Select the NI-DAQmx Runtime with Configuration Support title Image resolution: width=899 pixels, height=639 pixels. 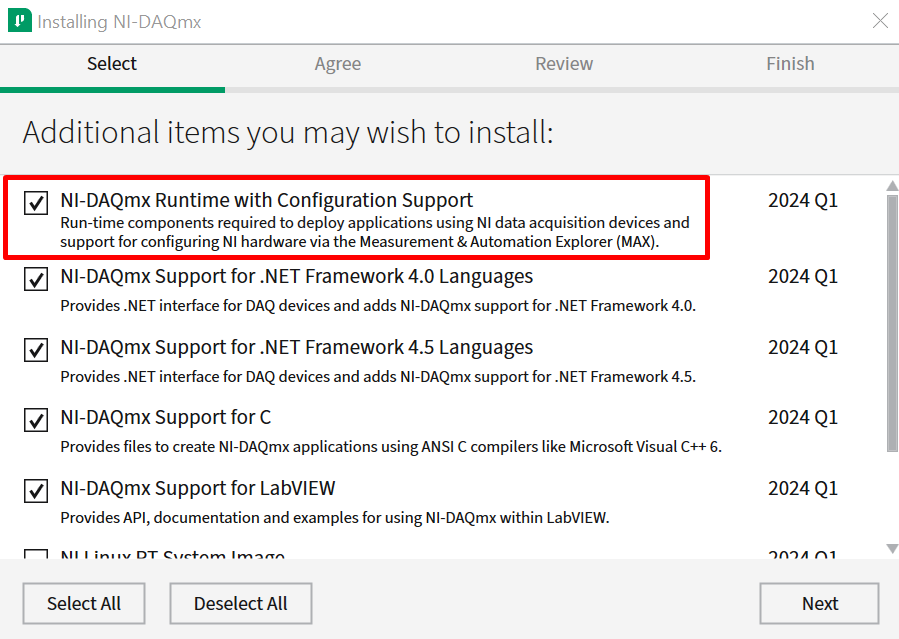267,200
